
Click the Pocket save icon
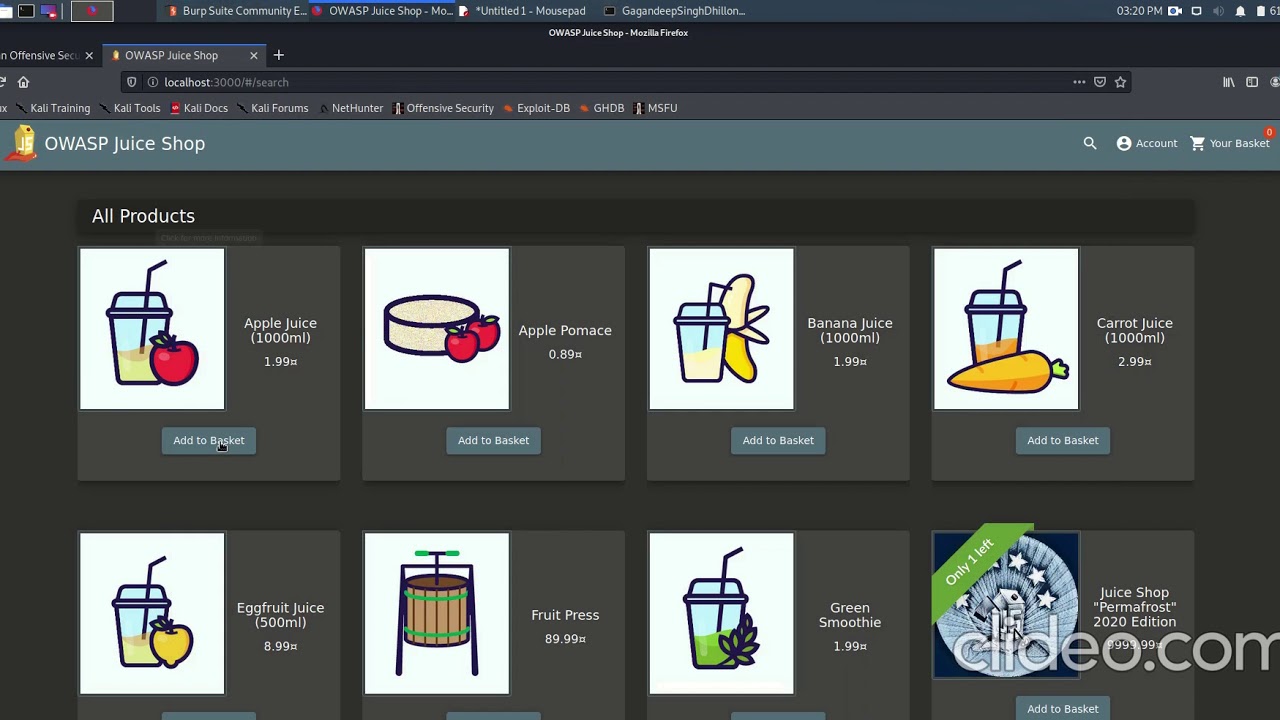(x=1100, y=82)
